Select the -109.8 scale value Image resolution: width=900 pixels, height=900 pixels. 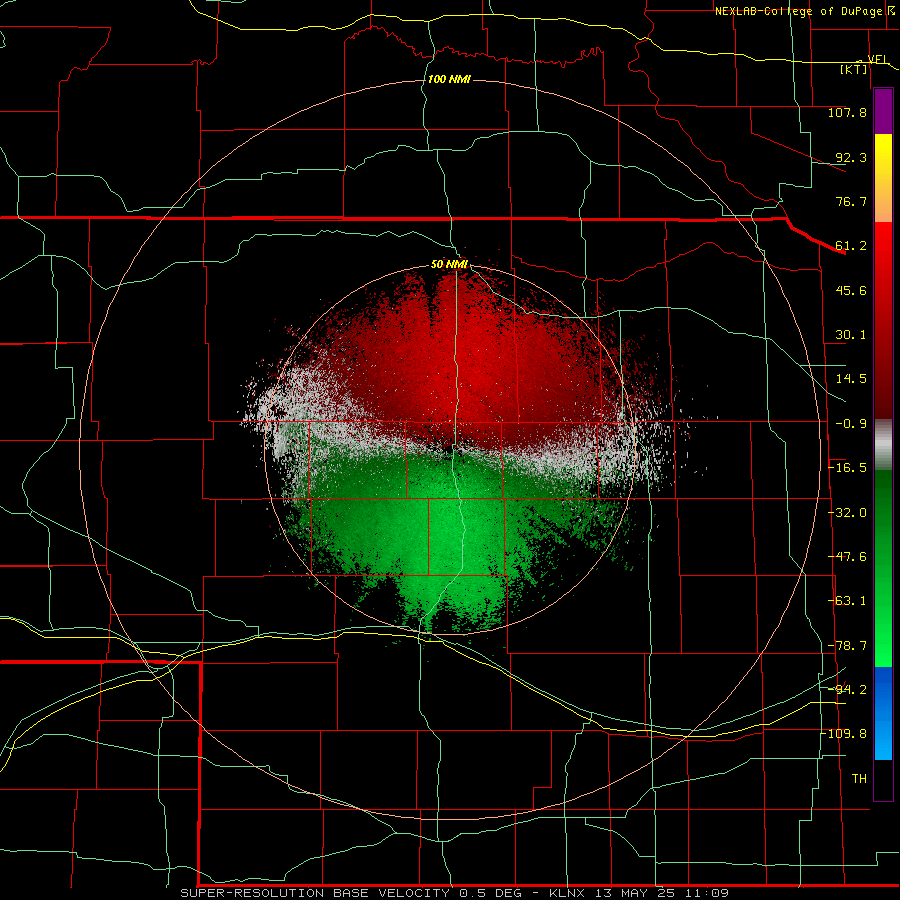coord(844,734)
